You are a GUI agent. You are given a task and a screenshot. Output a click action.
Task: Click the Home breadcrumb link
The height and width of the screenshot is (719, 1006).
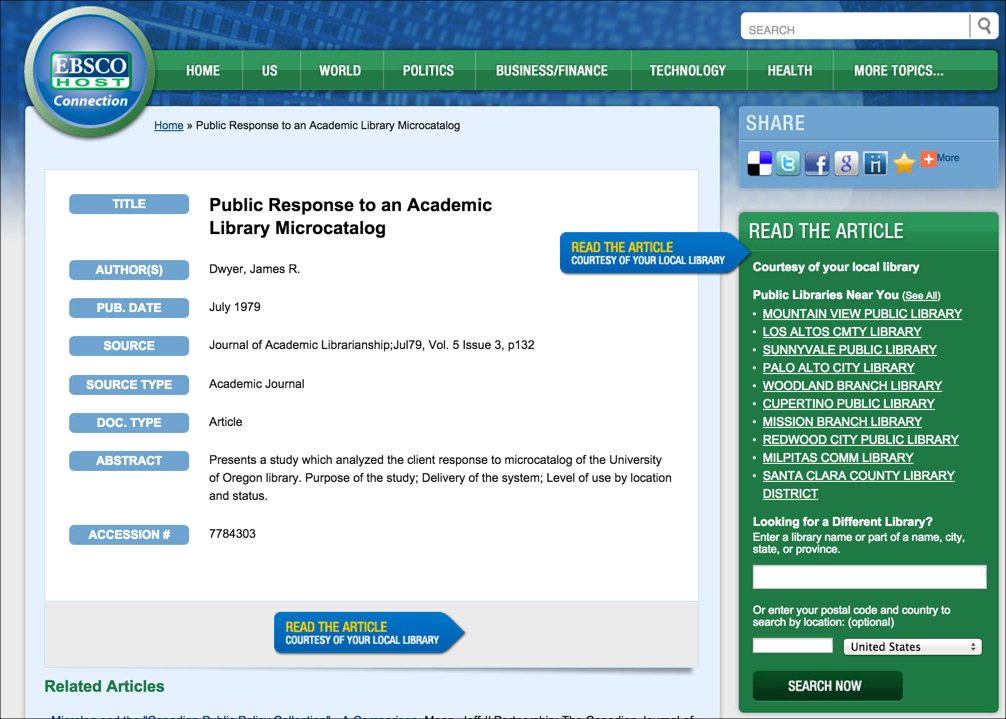(x=169, y=125)
